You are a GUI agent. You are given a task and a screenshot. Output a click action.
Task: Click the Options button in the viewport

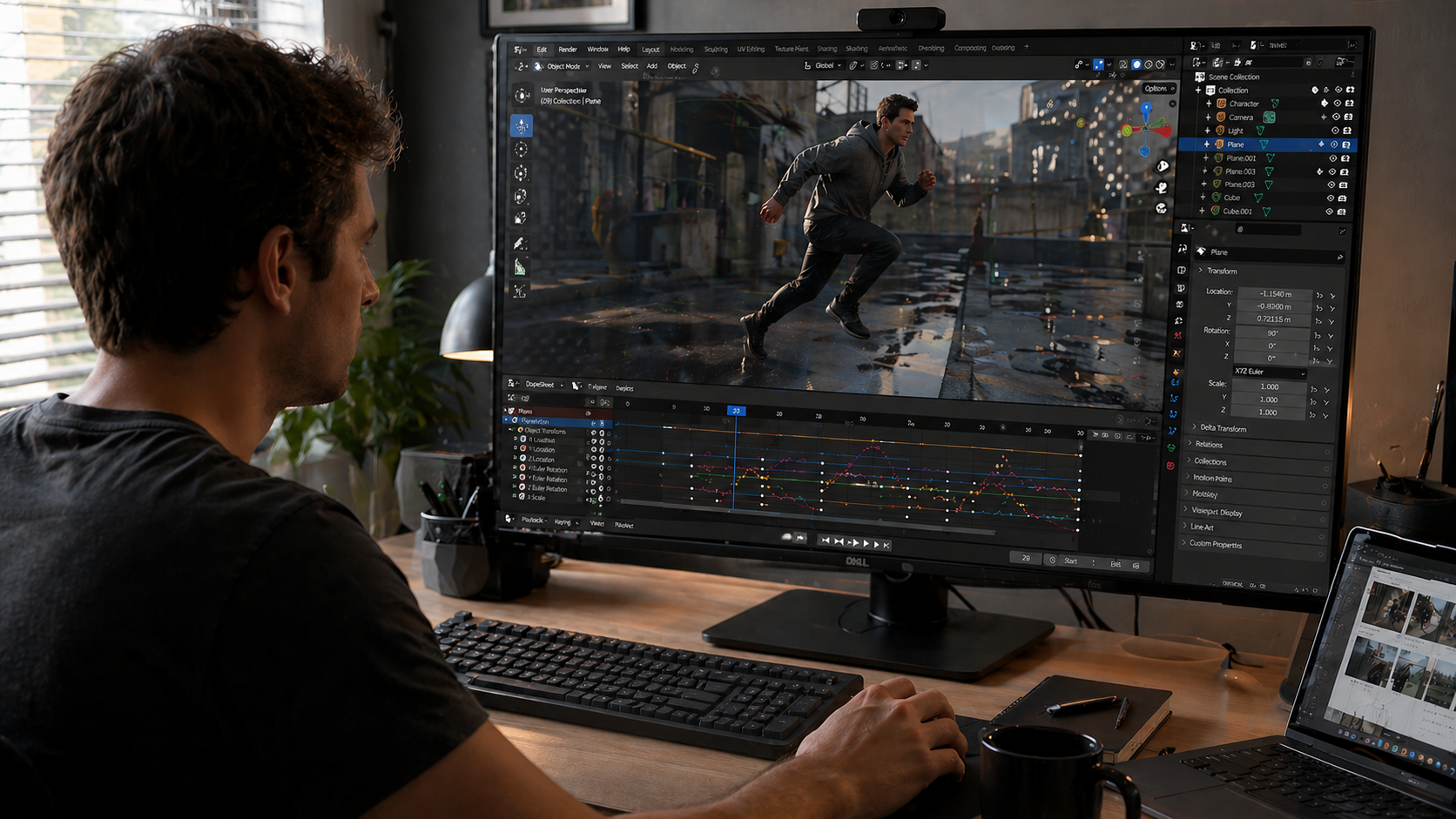1157,89
